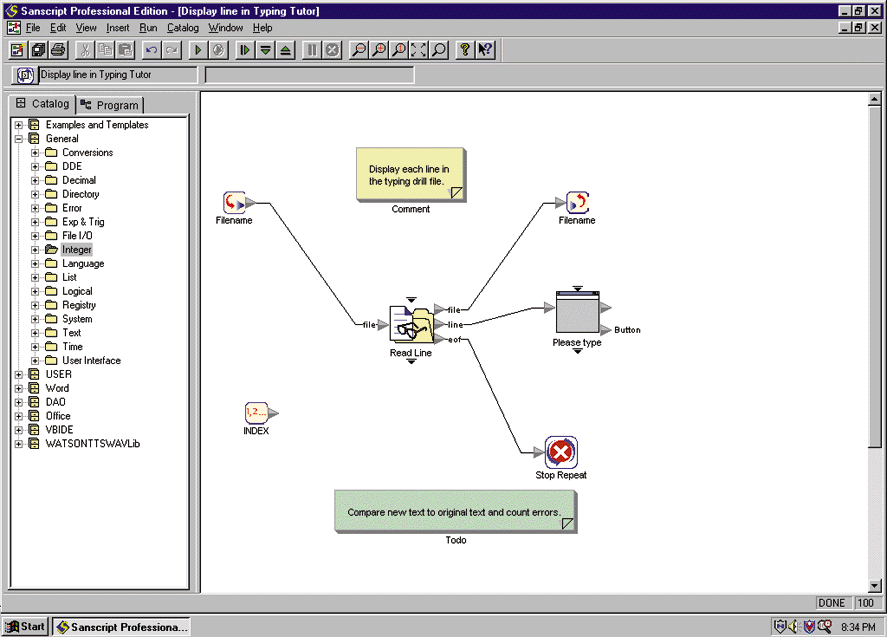The height and width of the screenshot is (637, 887).
Task: Select the User Interface folder in tree
Action: [x=91, y=361]
